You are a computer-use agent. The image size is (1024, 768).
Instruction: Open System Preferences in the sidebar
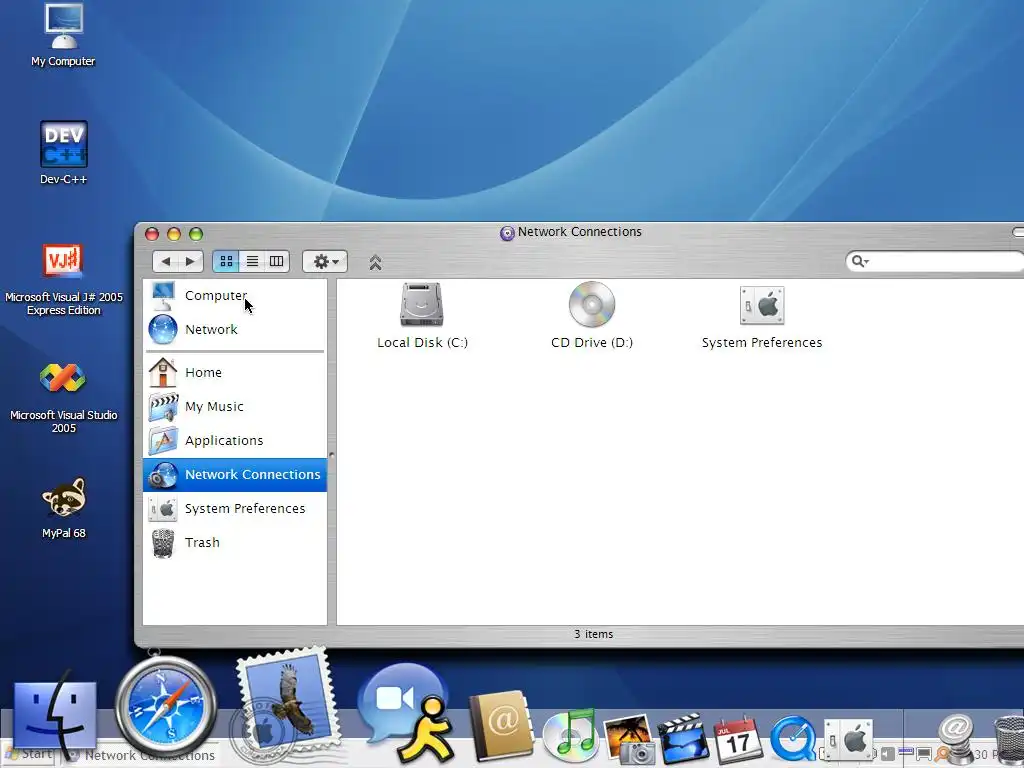pos(235,509)
